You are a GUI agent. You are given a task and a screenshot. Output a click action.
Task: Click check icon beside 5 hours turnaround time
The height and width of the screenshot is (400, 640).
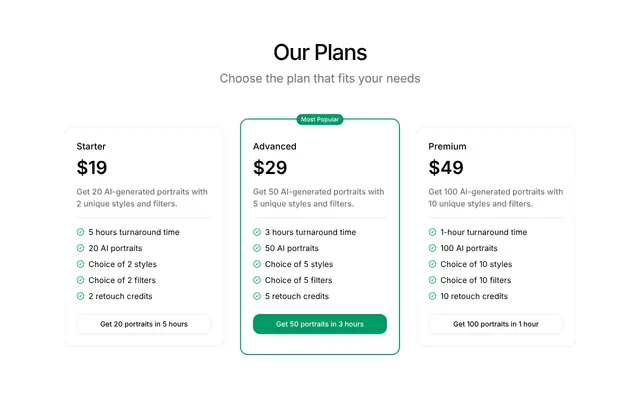coord(80,232)
